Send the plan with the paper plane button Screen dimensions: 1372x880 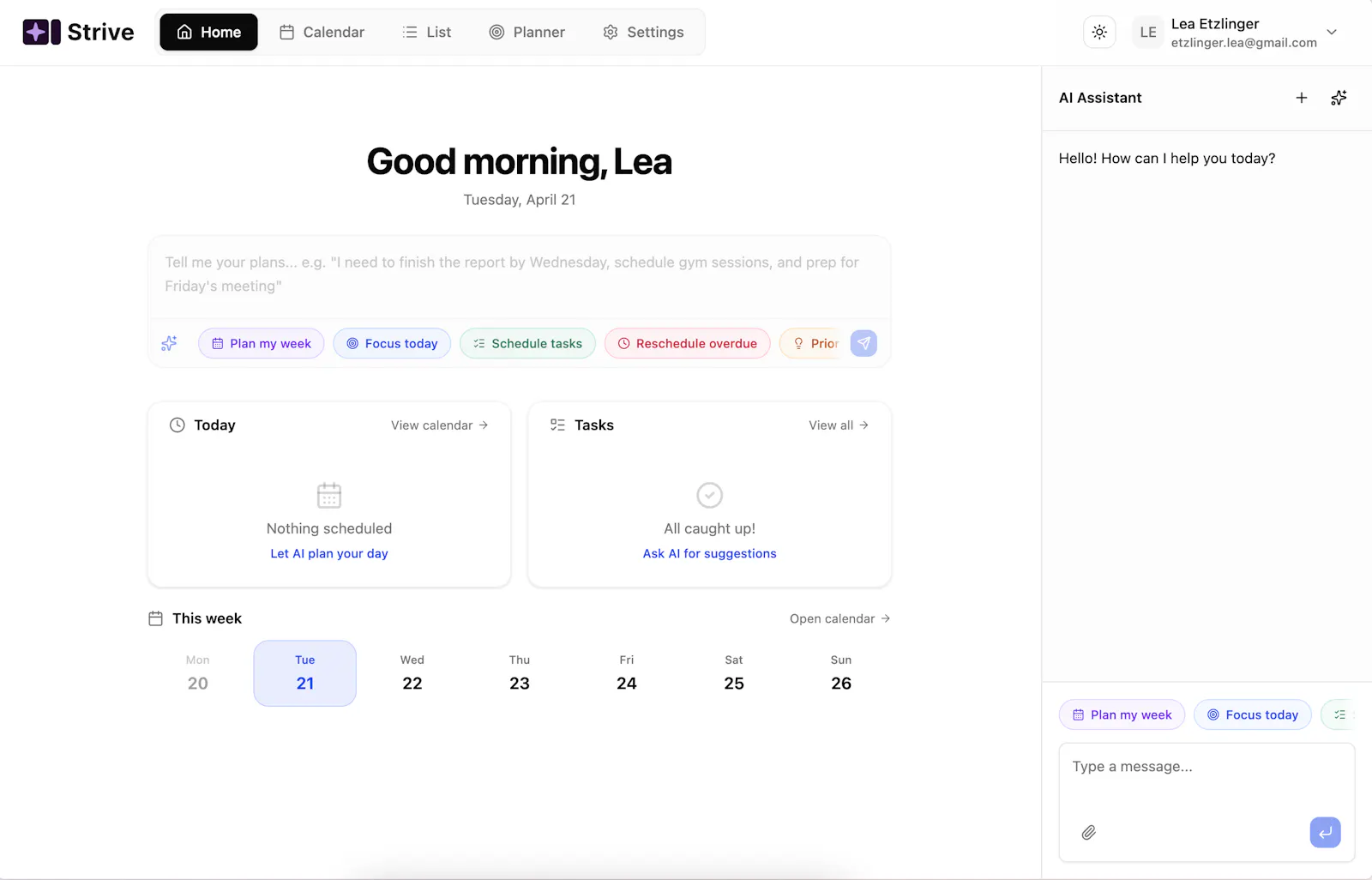click(864, 343)
